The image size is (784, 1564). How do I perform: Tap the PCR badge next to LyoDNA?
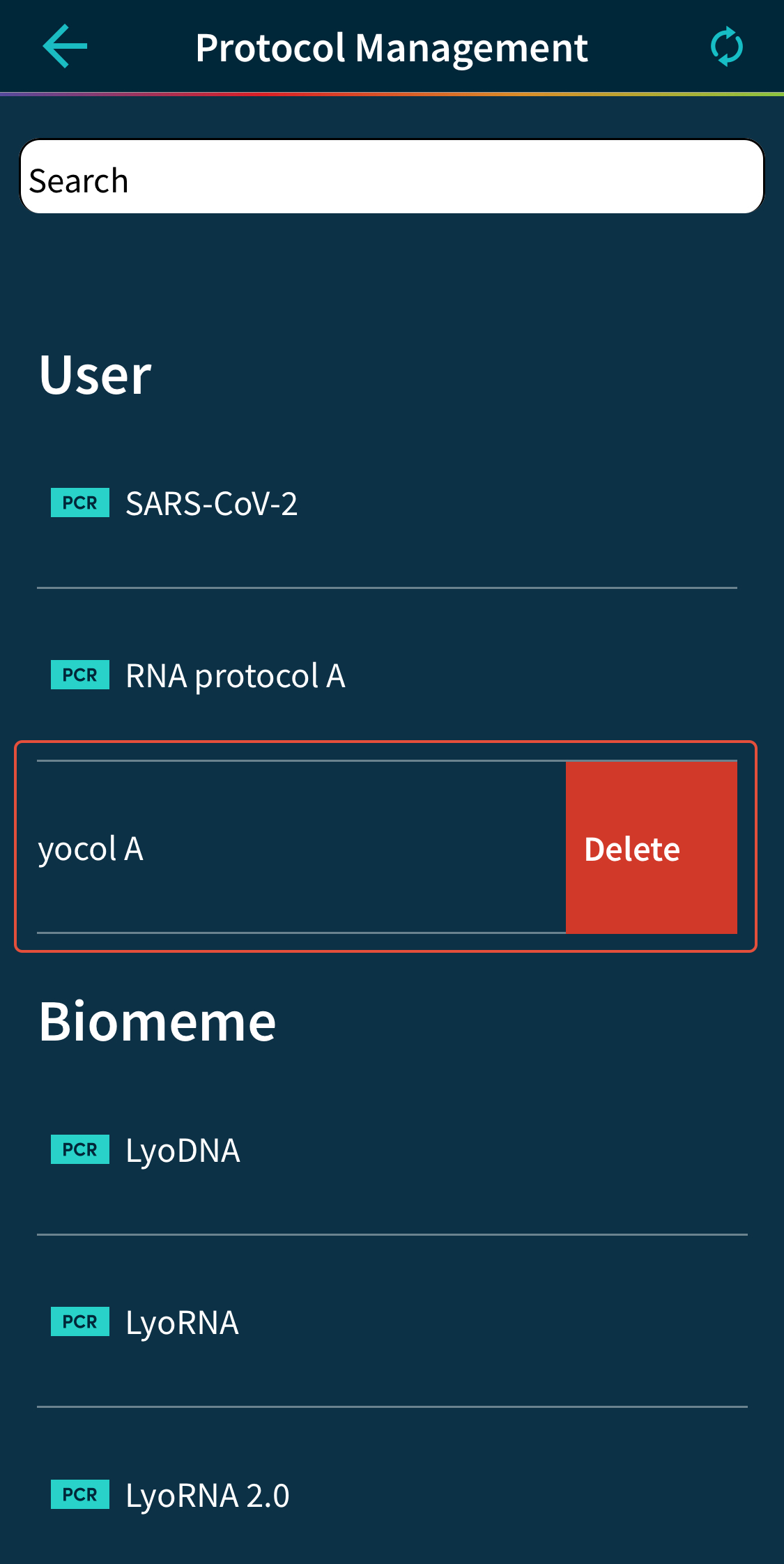[80, 1150]
